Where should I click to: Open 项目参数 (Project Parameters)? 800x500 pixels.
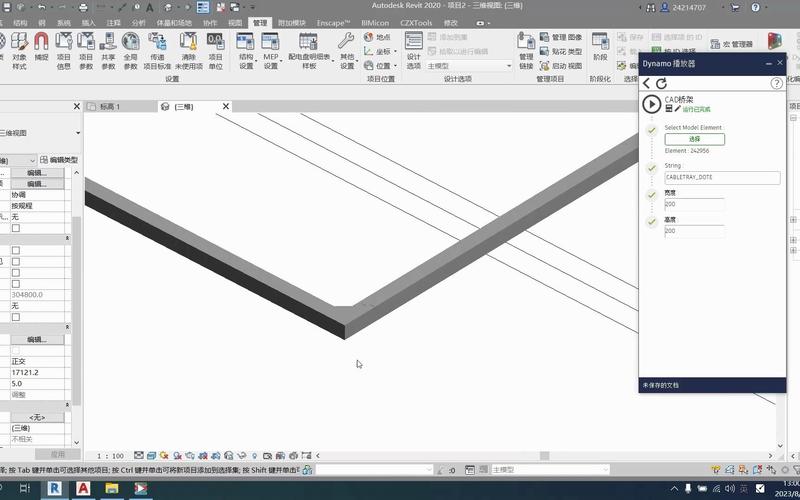tap(86, 51)
